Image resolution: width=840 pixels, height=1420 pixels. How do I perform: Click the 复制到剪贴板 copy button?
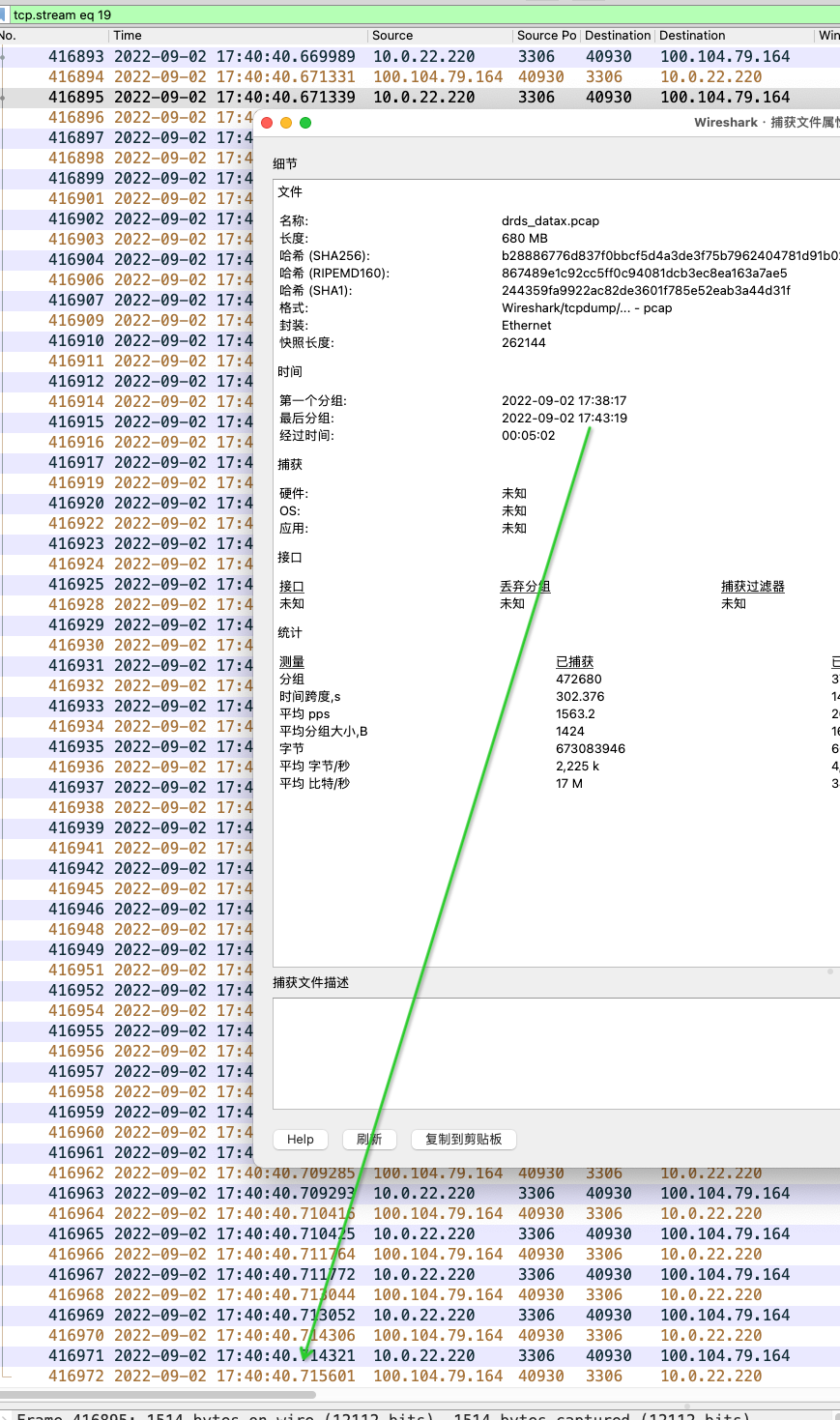pos(464,1140)
